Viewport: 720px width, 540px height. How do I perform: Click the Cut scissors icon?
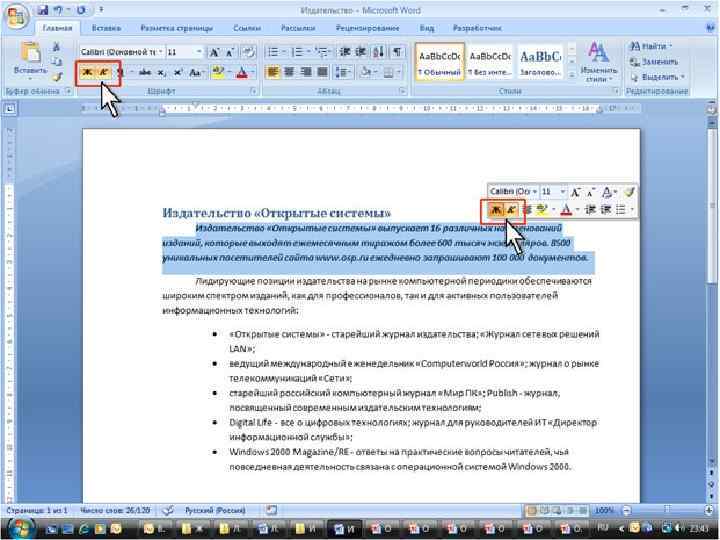tap(56, 47)
